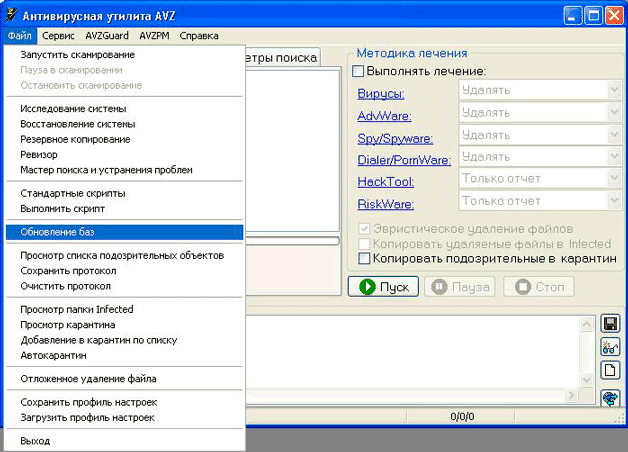628x452 pixels.
Task: Click the 0/0/0 status bar counter
Action: point(462,417)
